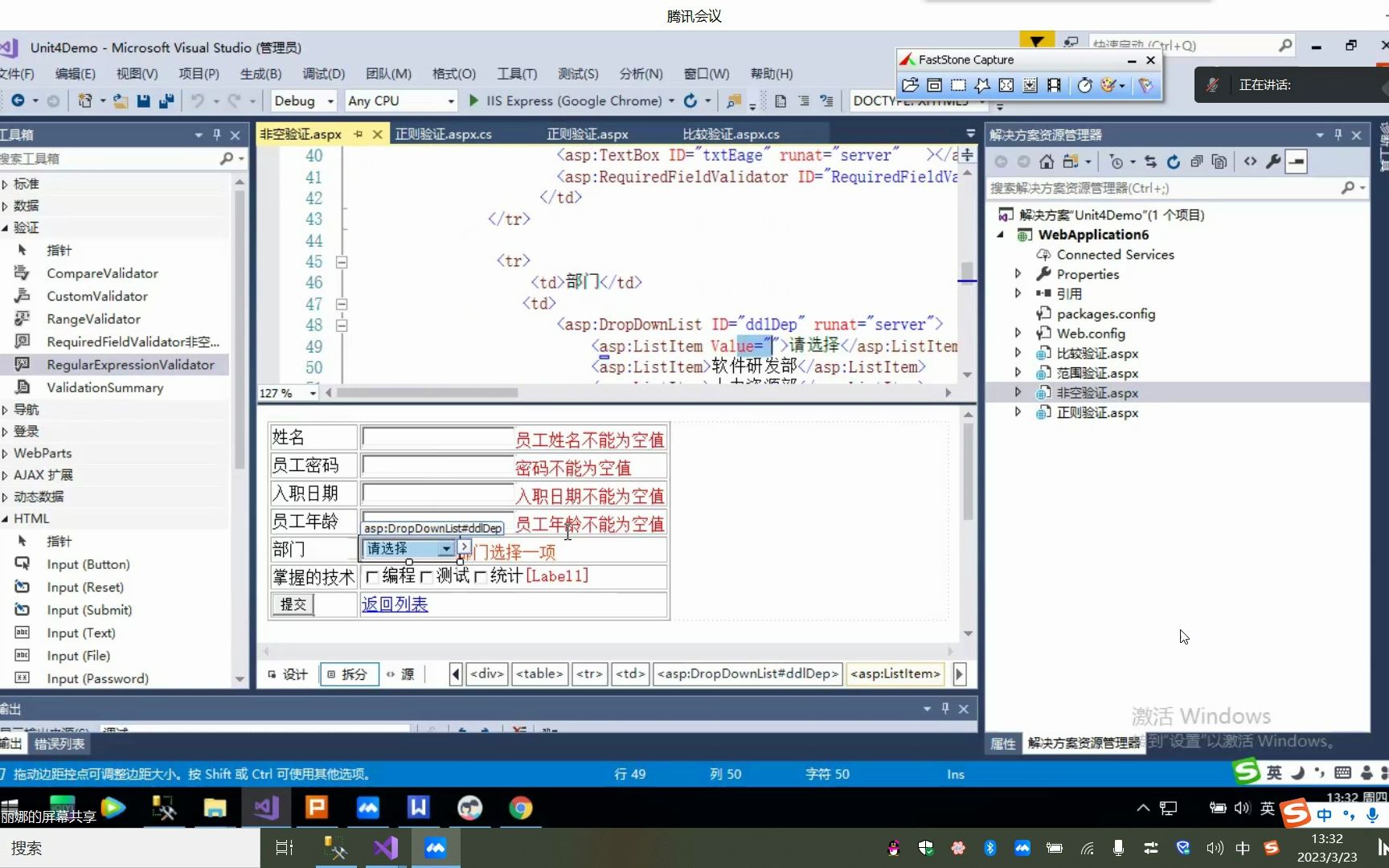Switch to 比较验证.aspx.cs tab
Image resolution: width=1389 pixels, height=868 pixels.
point(731,134)
